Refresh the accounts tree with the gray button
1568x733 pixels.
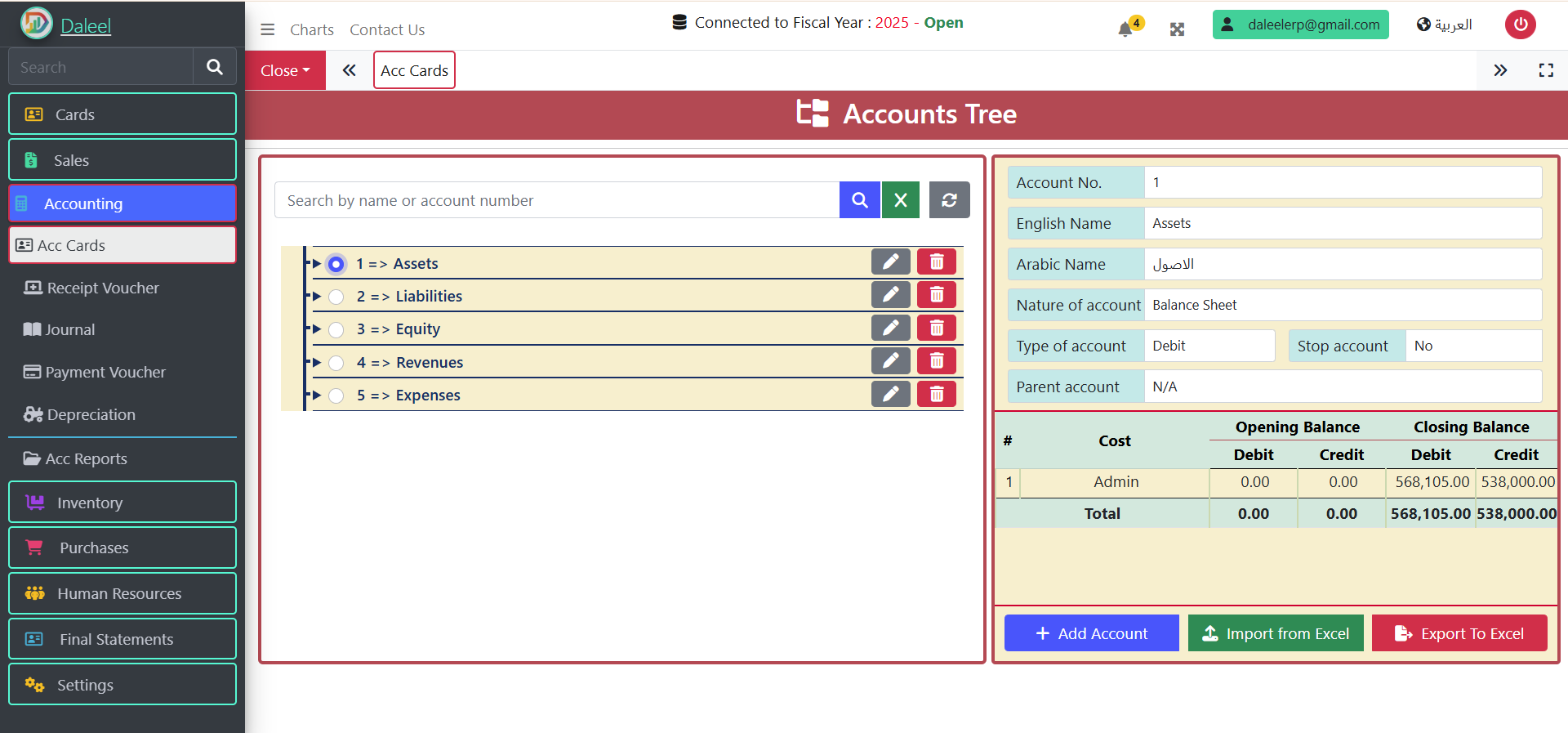click(949, 200)
